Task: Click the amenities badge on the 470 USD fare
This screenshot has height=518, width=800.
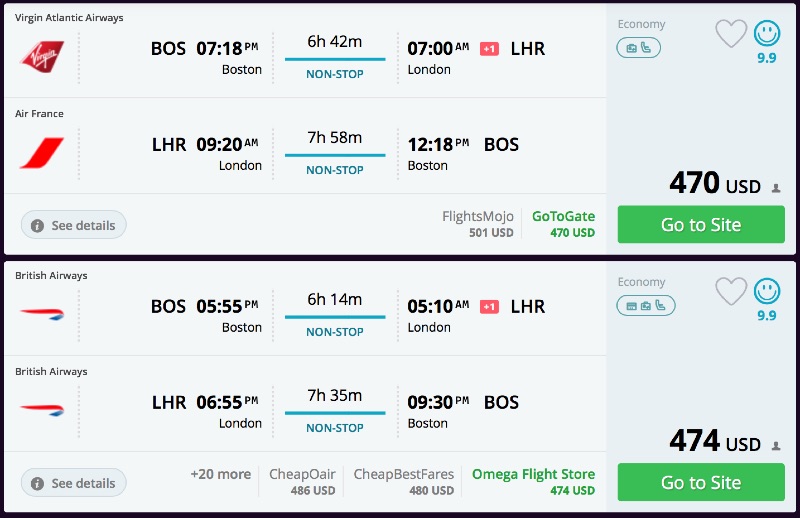Action: point(639,47)
